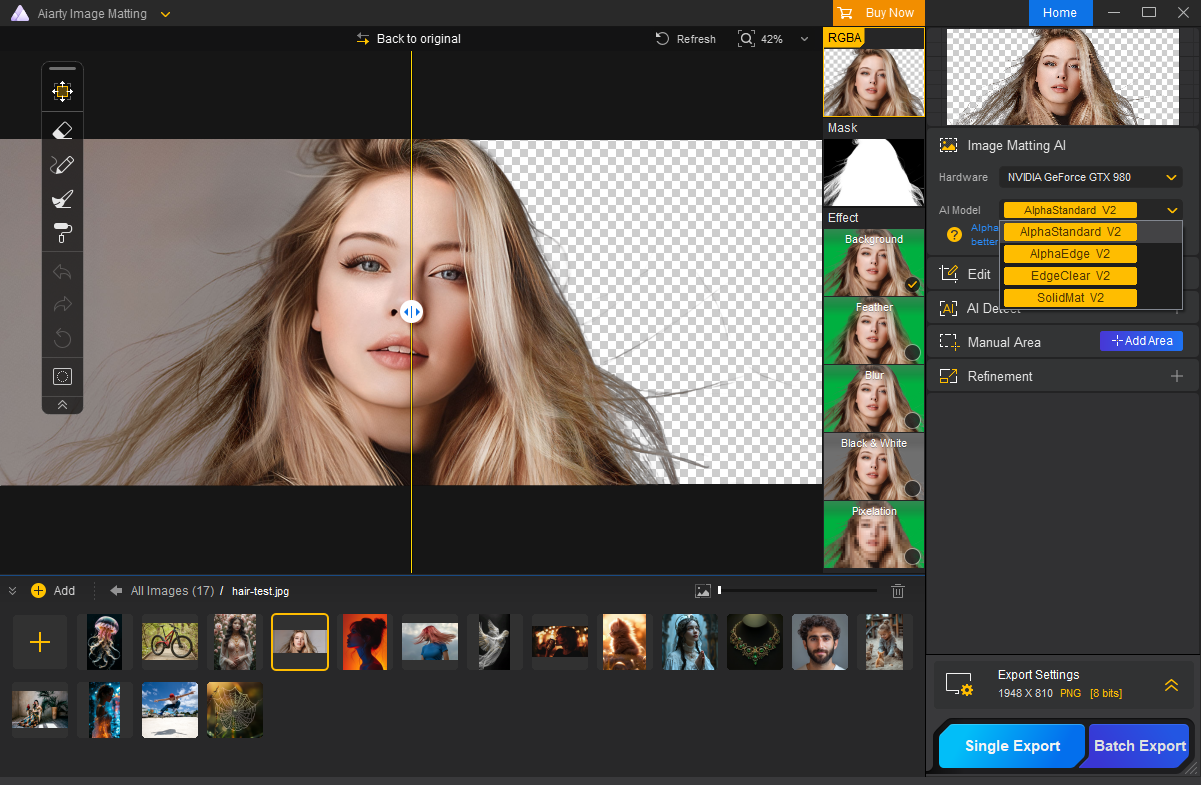Click the back arrow beside All Images
Screen dimensions: 1201x785
click(x=116, y=591)
